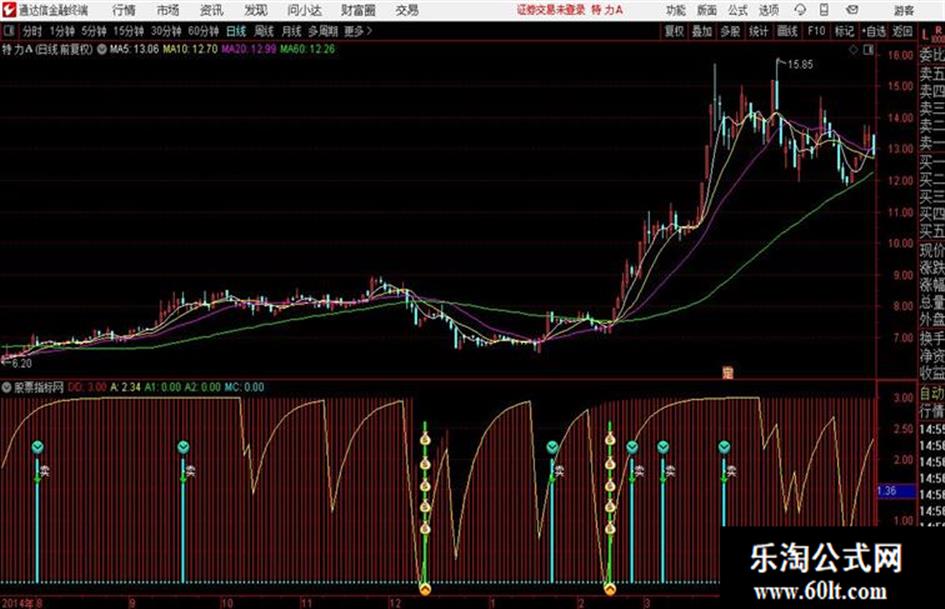Click the second teal sell signal marker
This screenshot has width=945, height=609.
pos(183,447)
